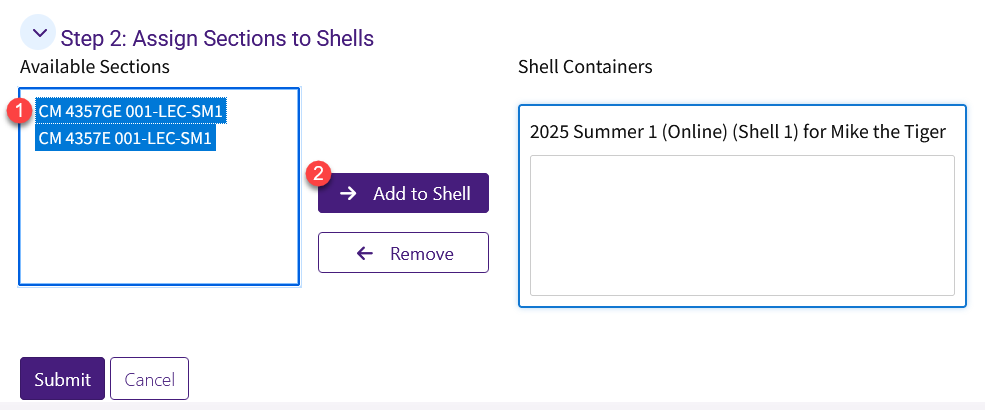Submit the section assignments

pos(62,379)
